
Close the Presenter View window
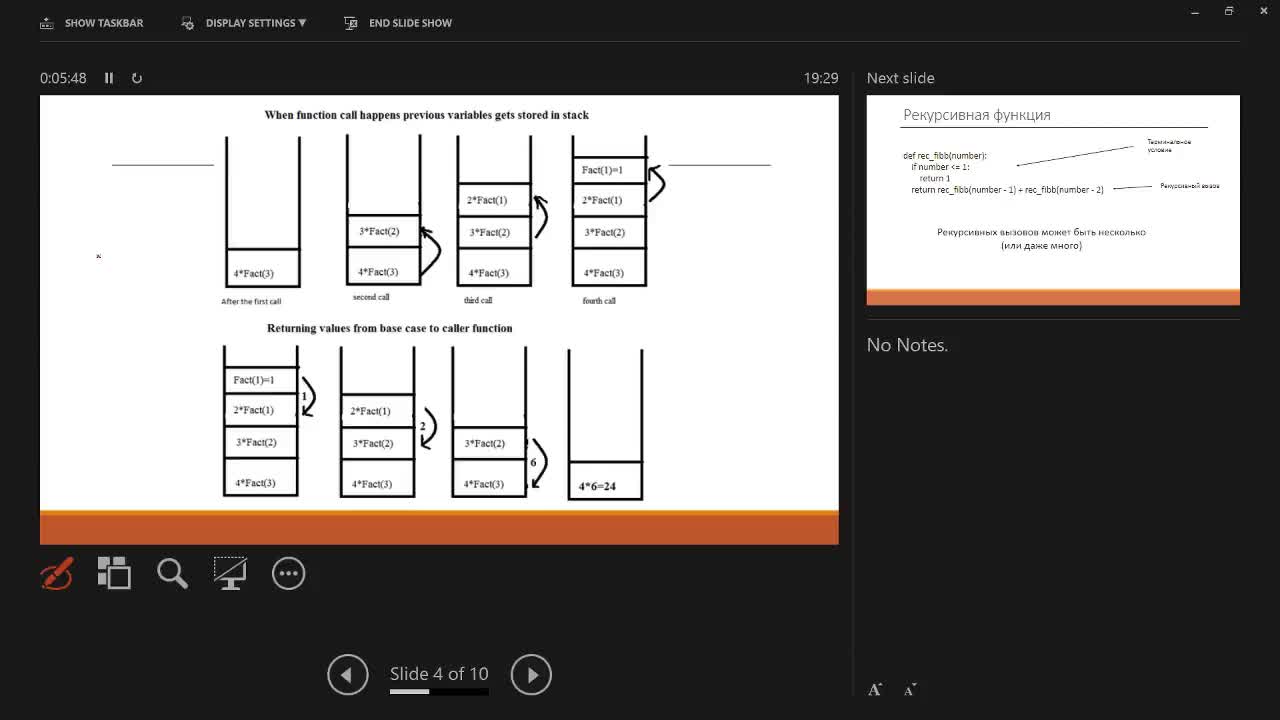click(1263, 11)
